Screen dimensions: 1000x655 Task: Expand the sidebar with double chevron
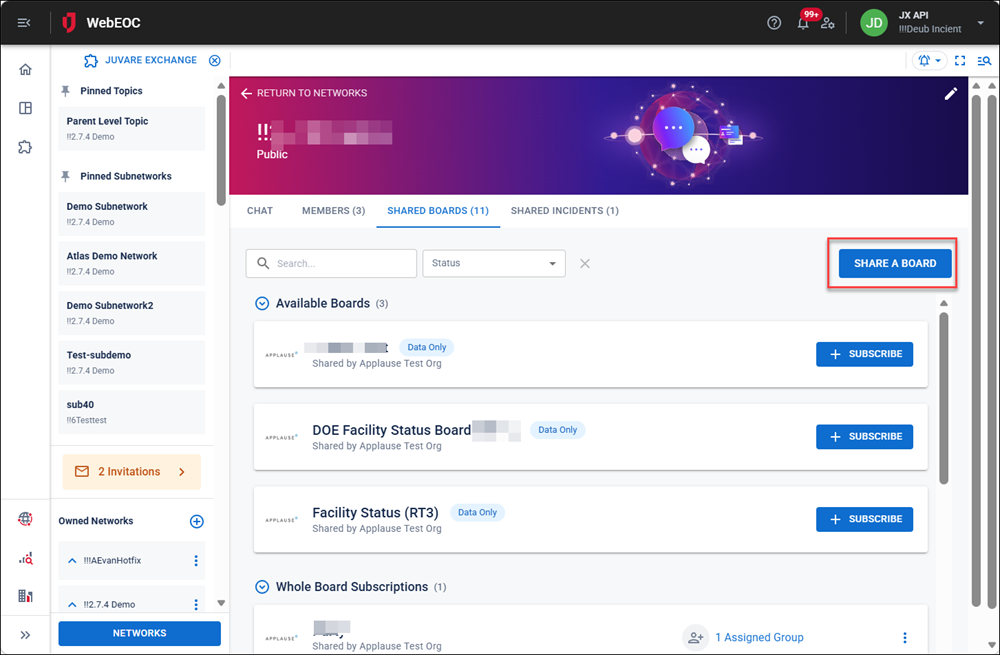click(26, 635)
